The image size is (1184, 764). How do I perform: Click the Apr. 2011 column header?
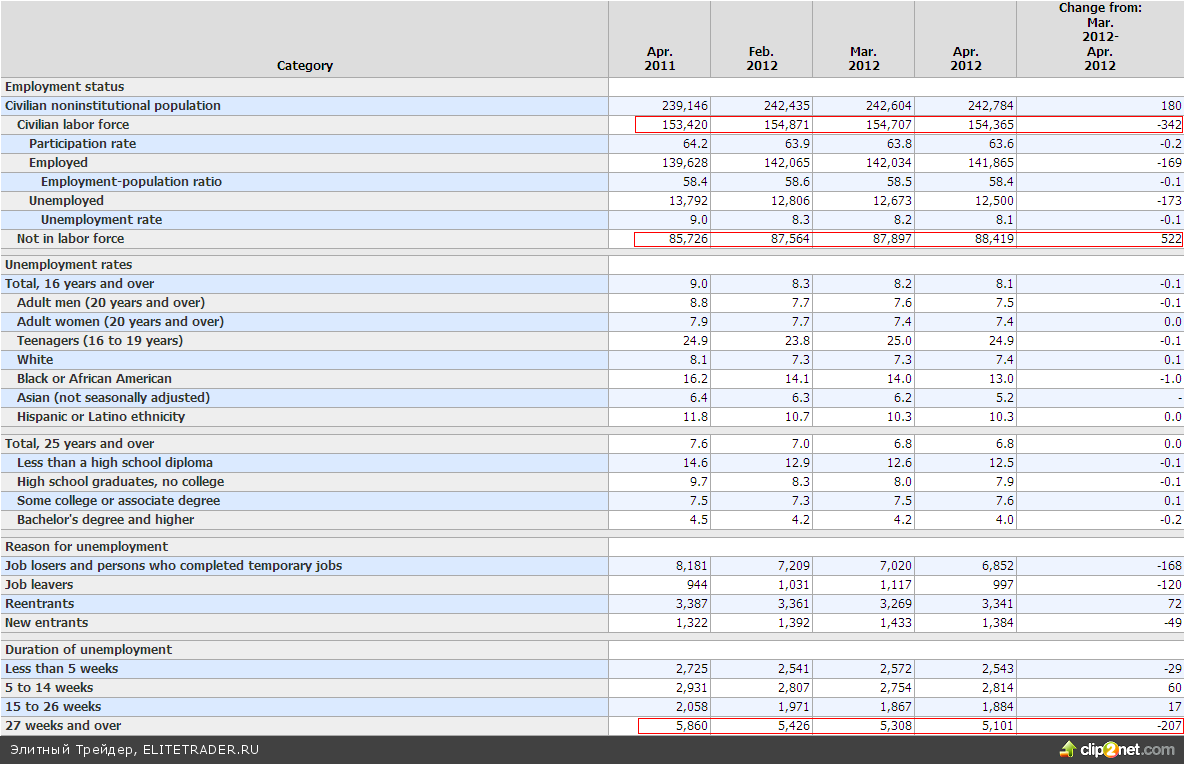click(659, 58)
